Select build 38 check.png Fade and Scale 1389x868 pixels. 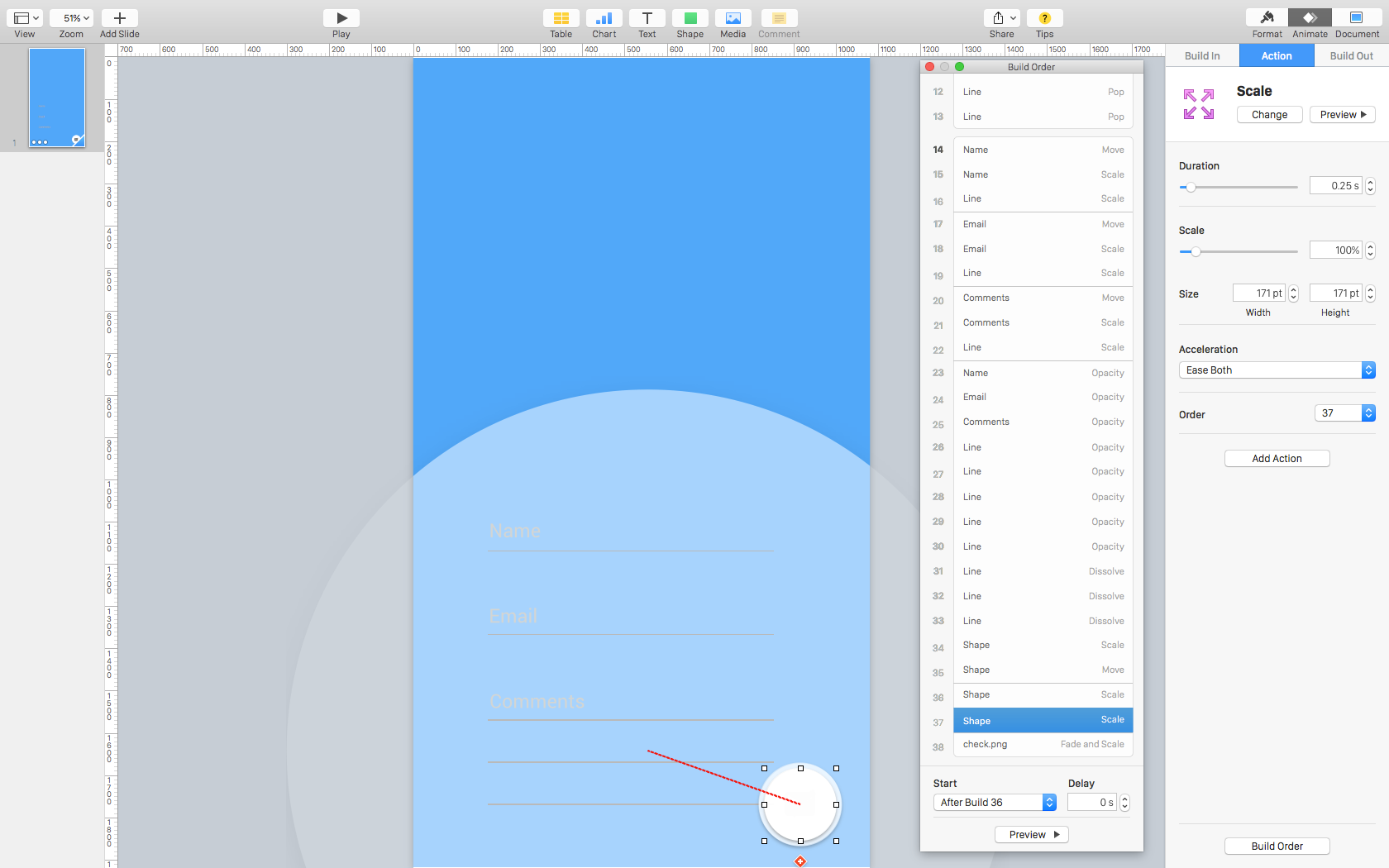(1043, 745)
